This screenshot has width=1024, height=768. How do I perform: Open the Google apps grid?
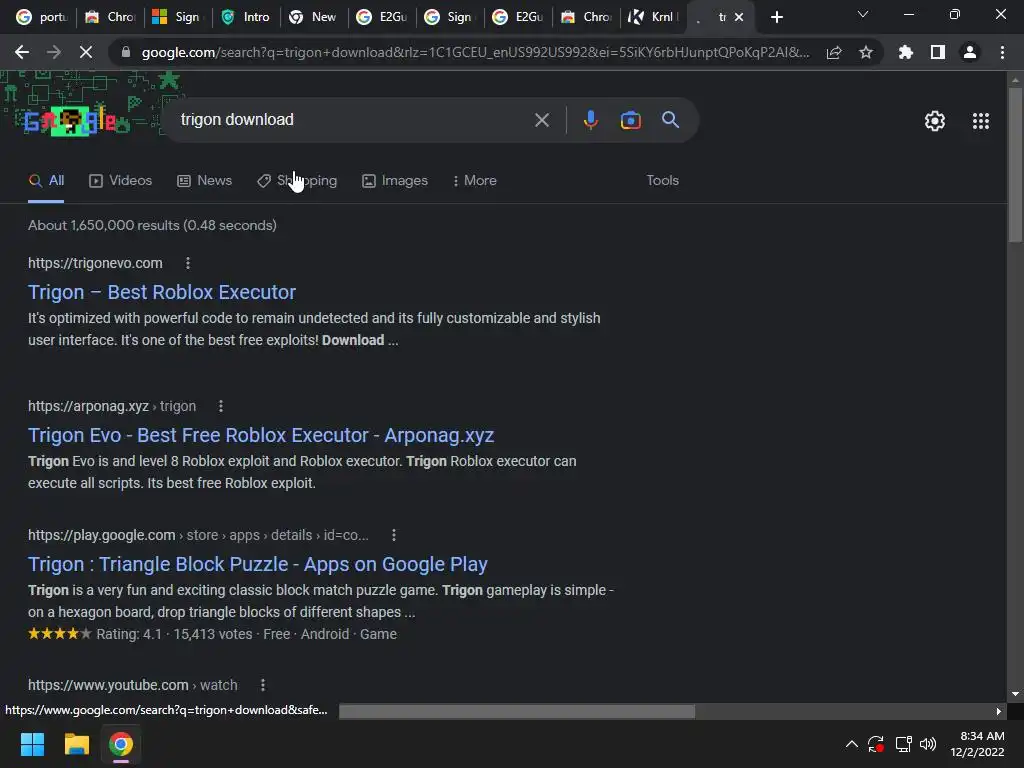(x=981, y=121)
